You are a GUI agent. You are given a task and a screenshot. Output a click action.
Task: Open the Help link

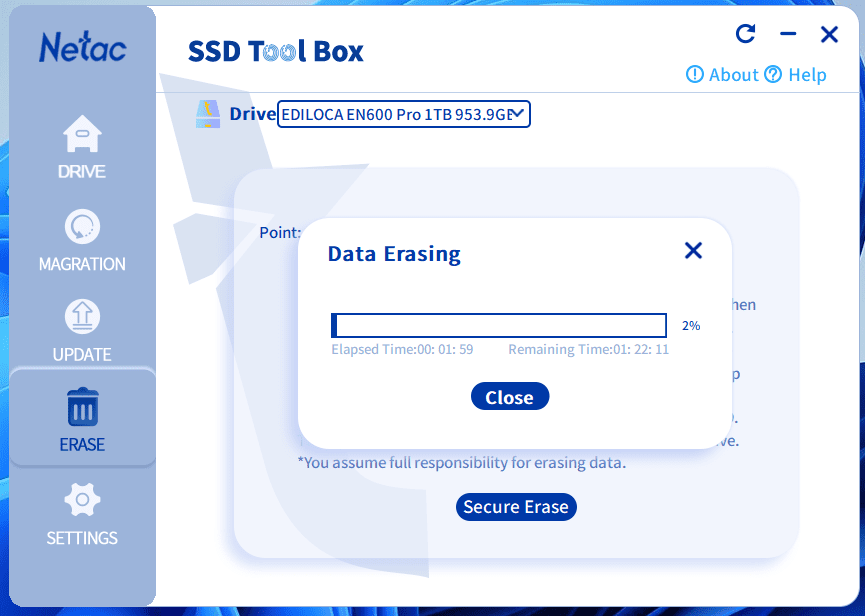point(795,74)
